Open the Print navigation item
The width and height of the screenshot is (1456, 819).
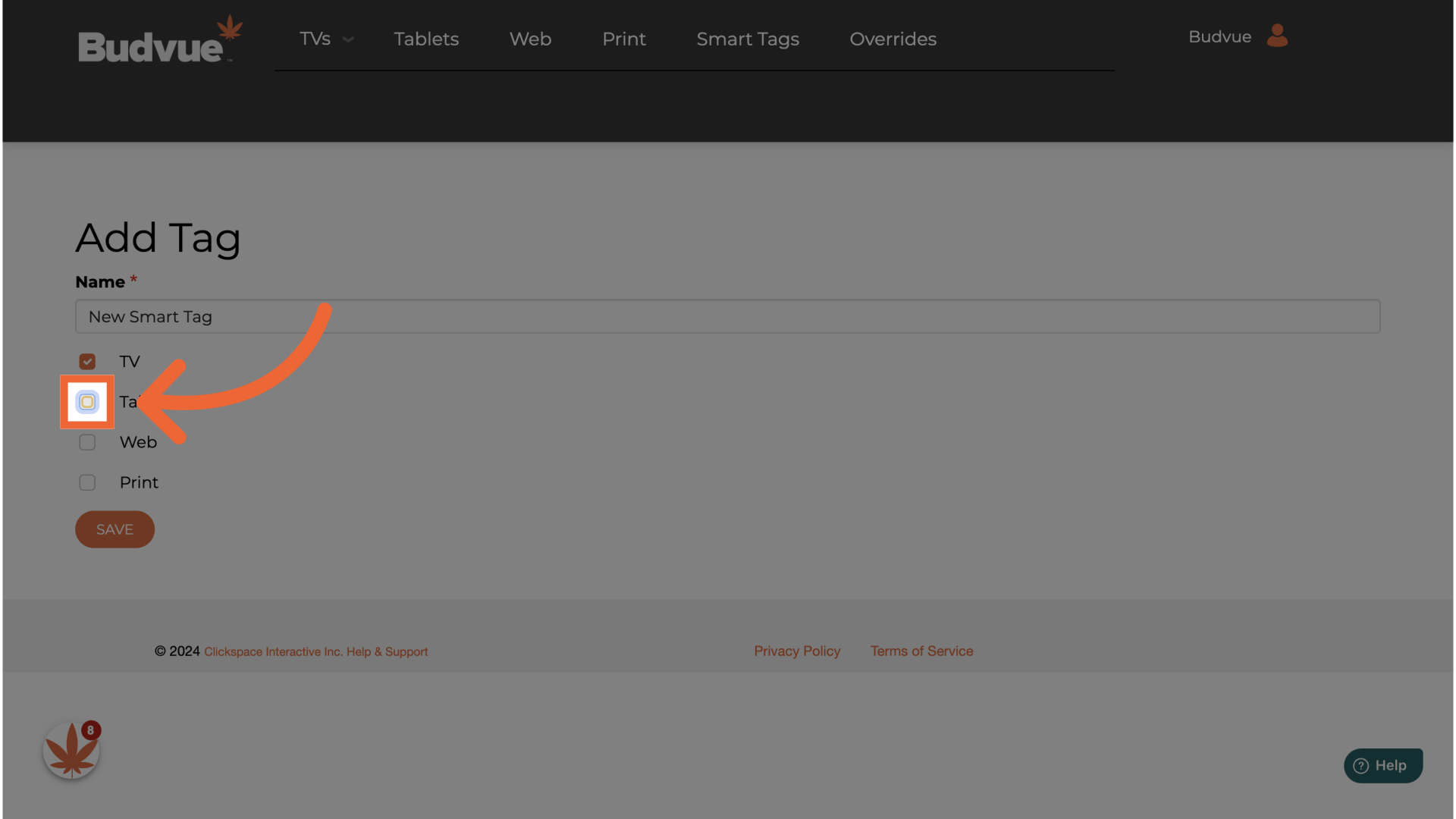click(x=623, y=39)
